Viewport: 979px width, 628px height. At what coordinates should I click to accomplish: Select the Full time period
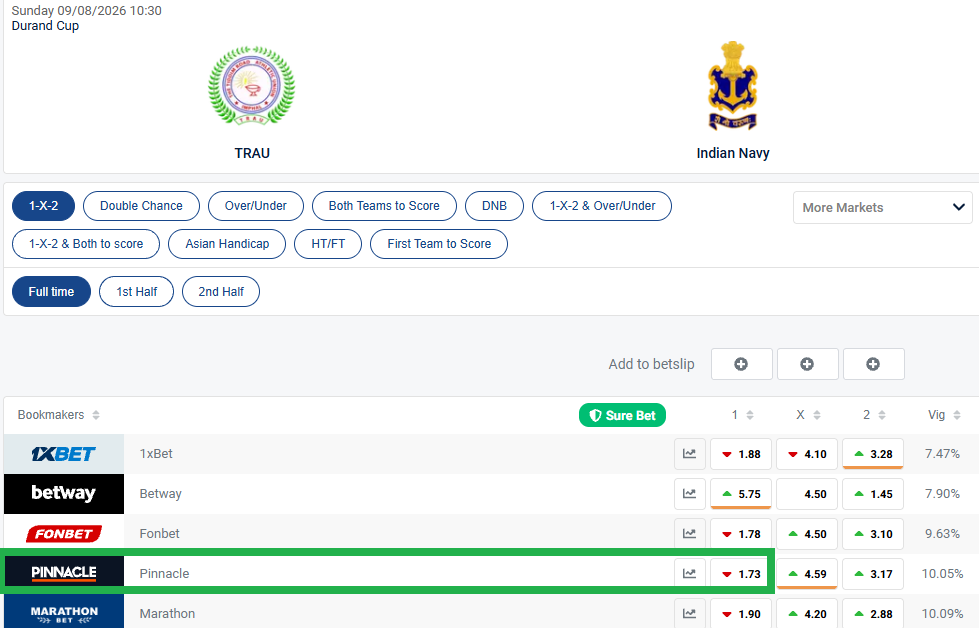coord(51,292)
